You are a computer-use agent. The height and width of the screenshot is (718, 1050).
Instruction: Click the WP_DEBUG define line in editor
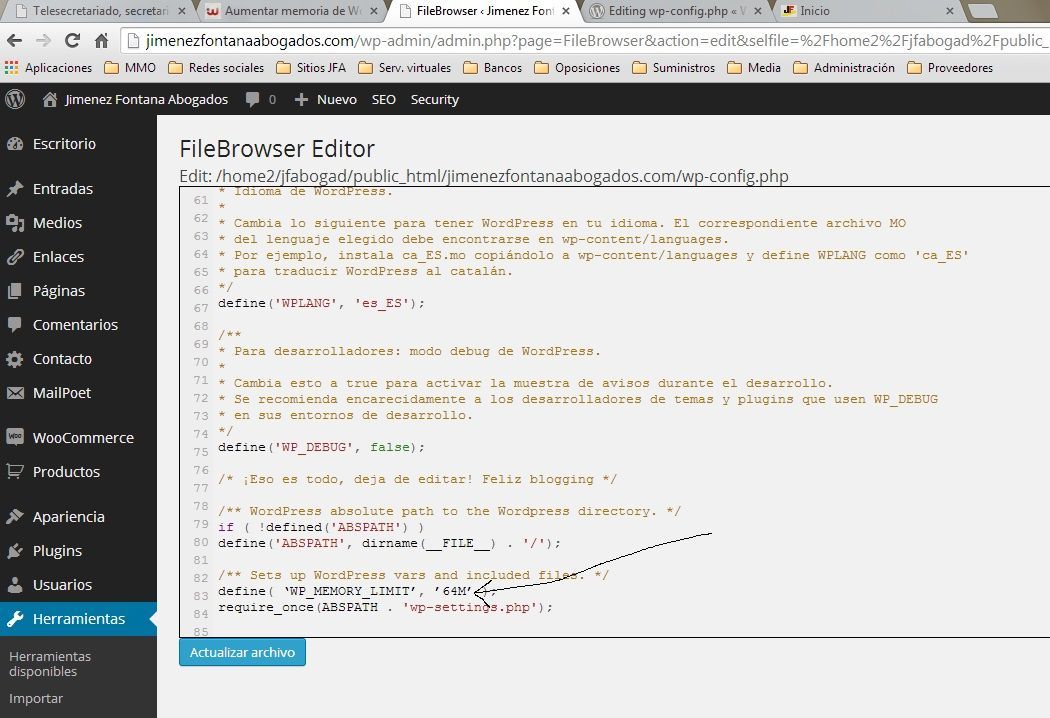pos(321,447)
